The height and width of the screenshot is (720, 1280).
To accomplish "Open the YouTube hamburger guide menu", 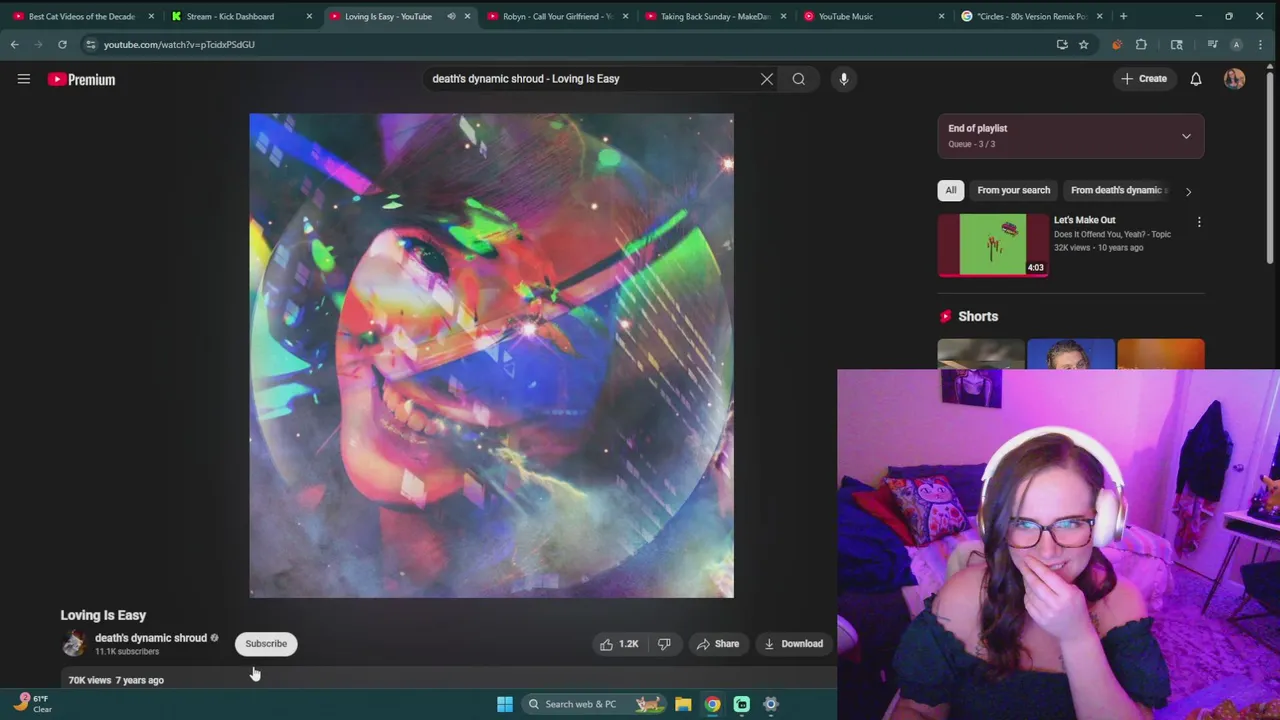I will pyautogui.click(x=24, y=79).
